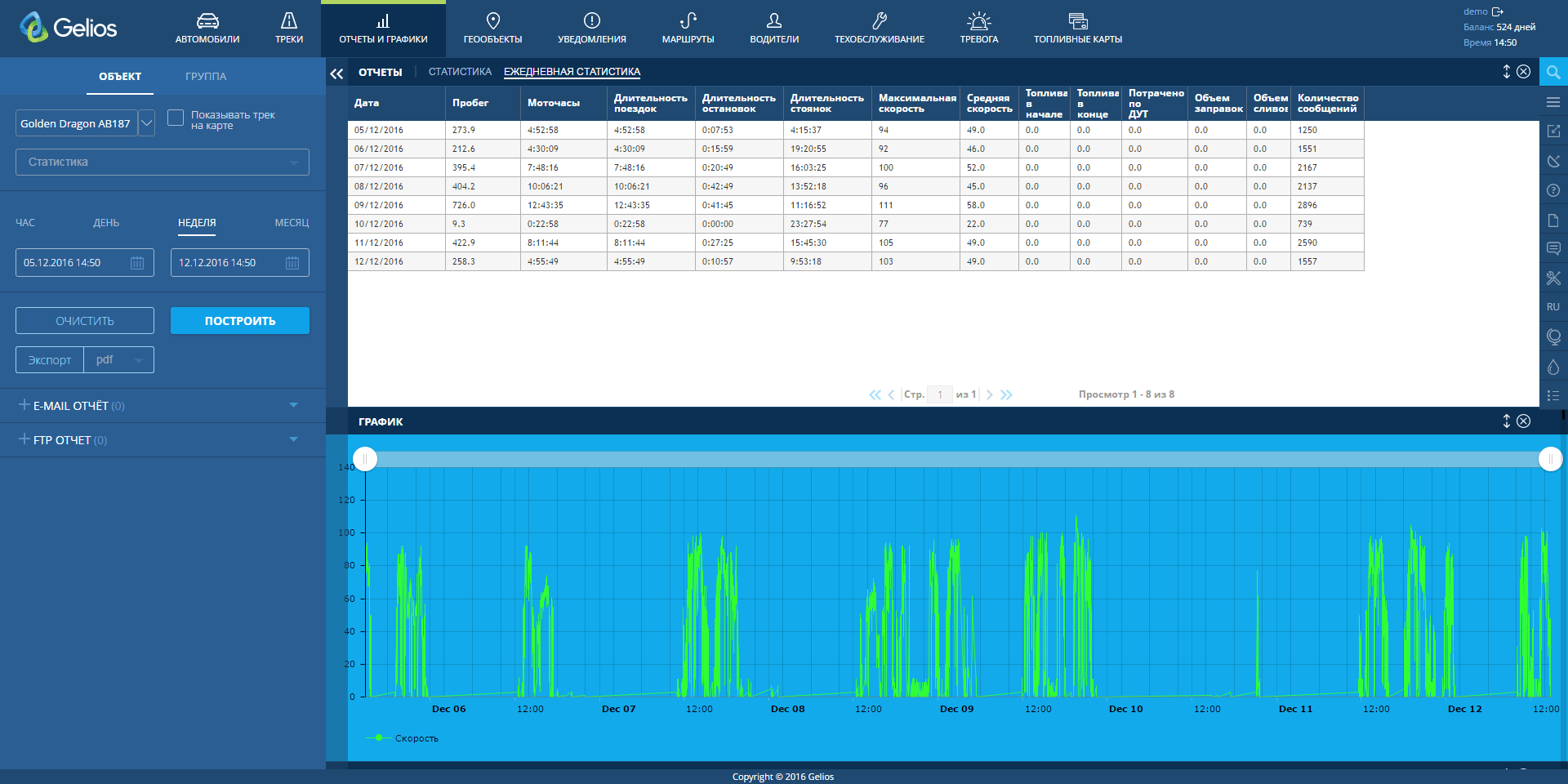The height and width of the screenshot is (784, 1568).
Task: Toggle Скорость series in chart legend
Action: [416, 738]
